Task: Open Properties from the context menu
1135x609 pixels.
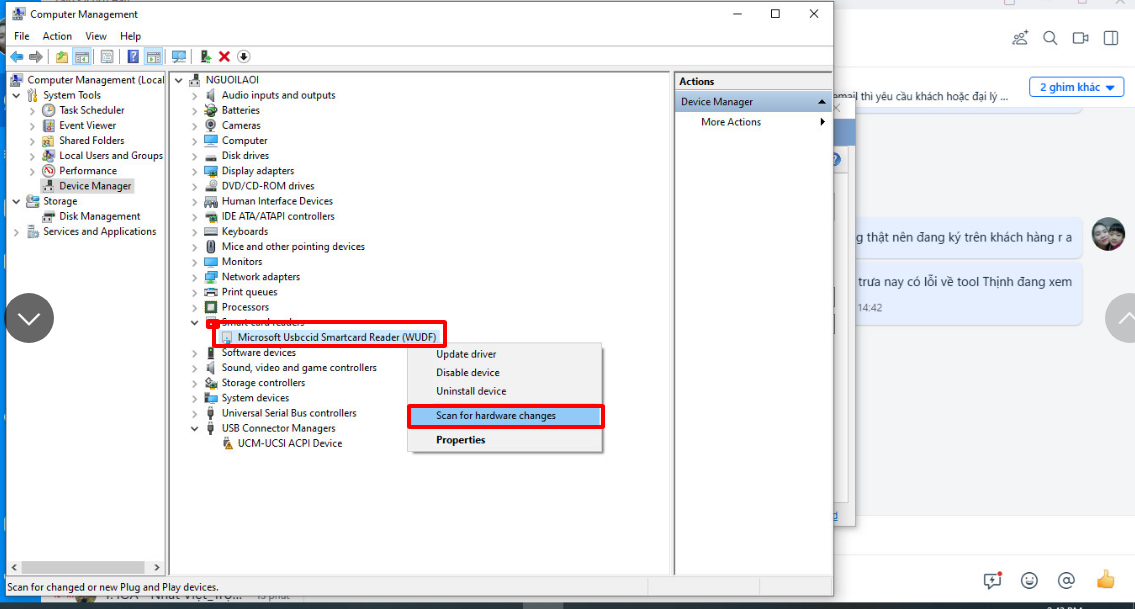Action: 505,440
